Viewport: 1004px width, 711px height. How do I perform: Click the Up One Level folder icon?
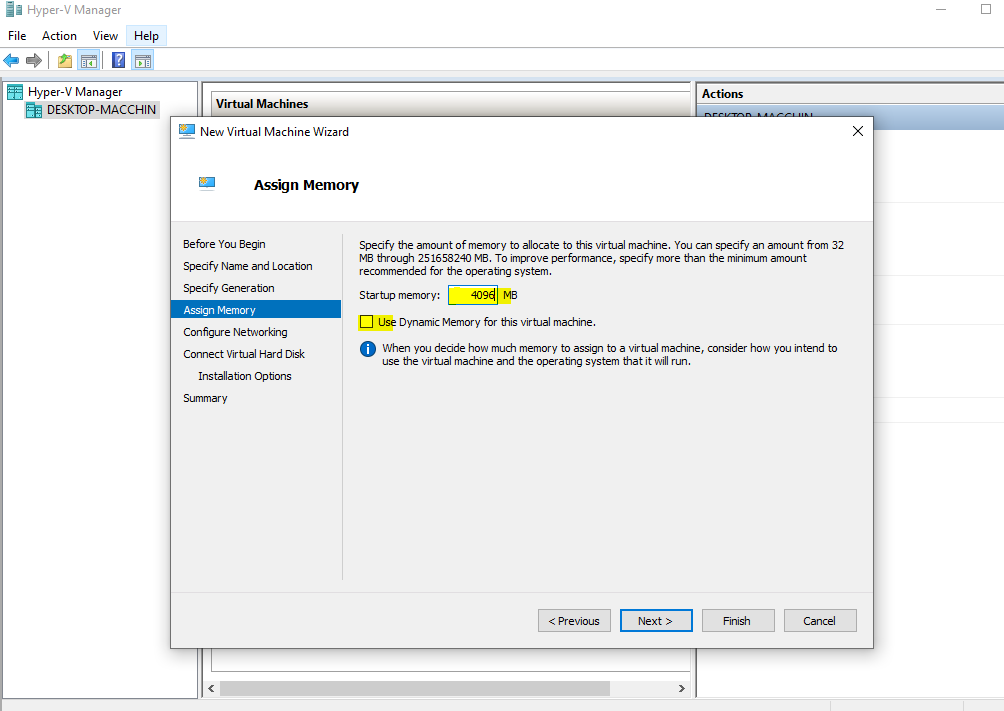click(x=65, y=60)
